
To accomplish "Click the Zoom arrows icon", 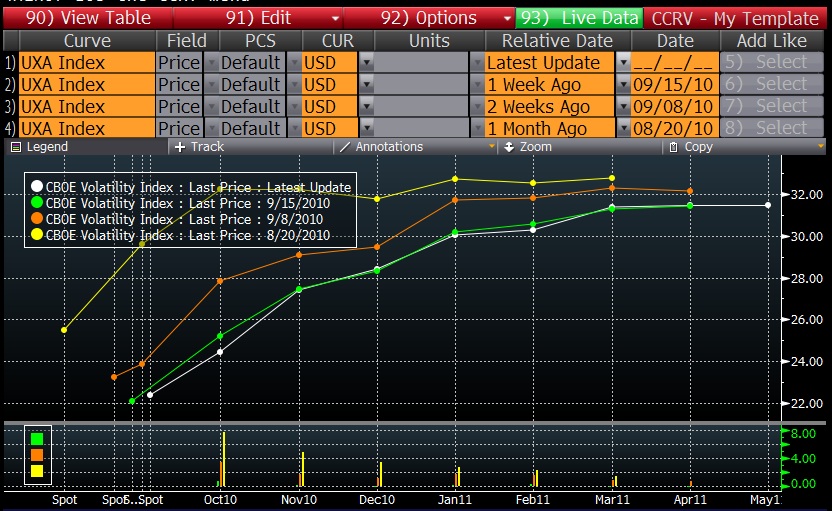I will pos(509,147).
